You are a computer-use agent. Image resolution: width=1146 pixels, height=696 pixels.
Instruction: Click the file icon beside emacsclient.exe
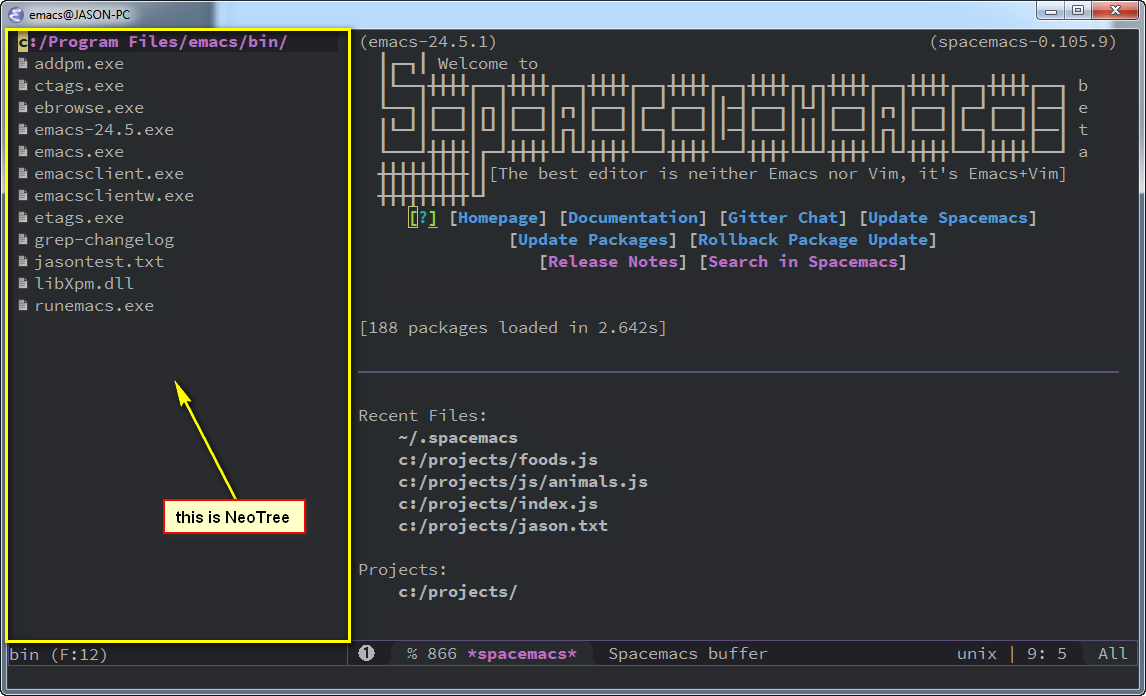click(x=23, y=173)
